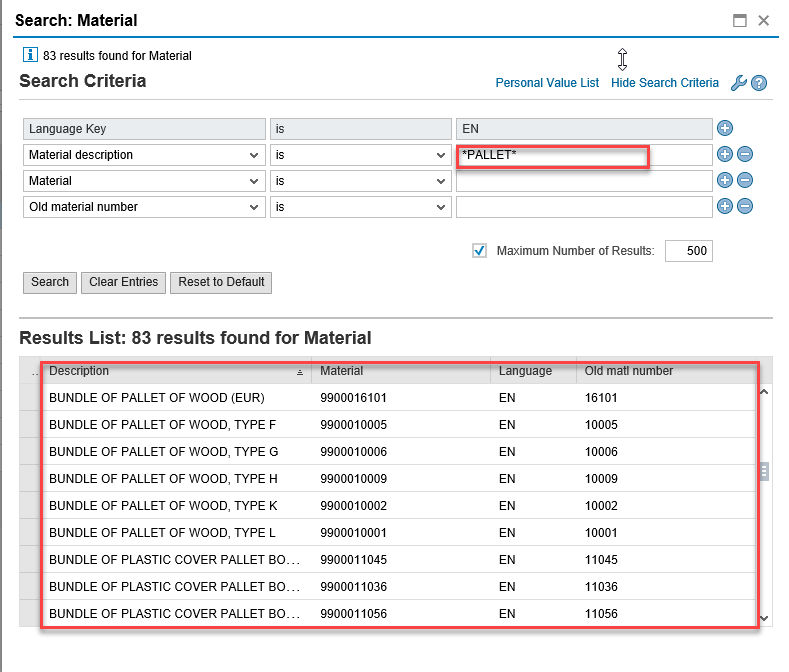Click the select-all corner cell in results table
Image resolution: width=789 pixels, height=672 pixels.
[x=30, y=371]
